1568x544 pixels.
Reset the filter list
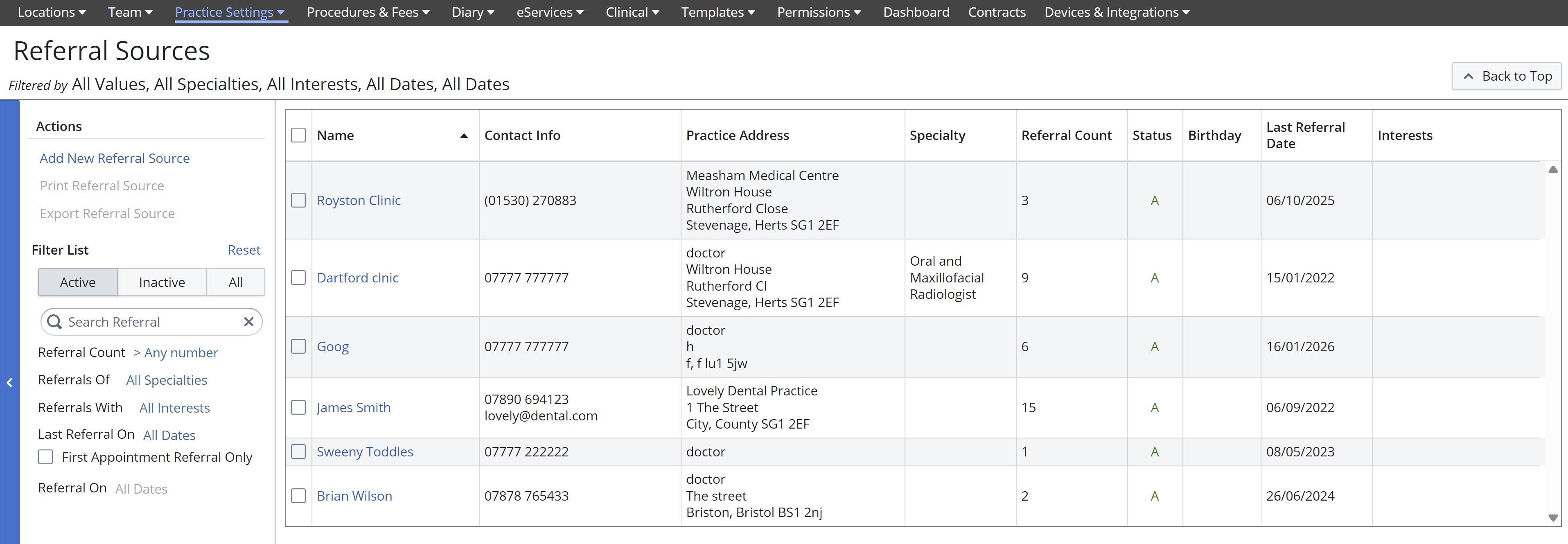coord(244,250)
